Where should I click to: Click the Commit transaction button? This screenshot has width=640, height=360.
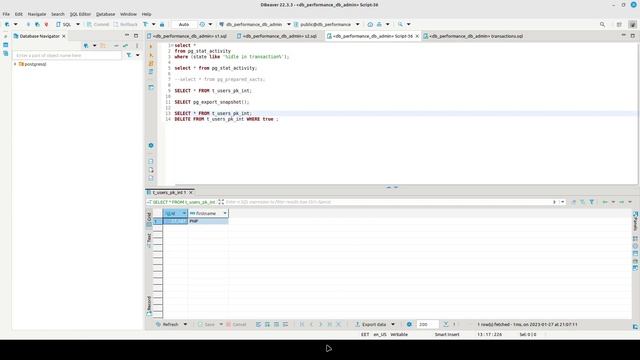[98, 24]
